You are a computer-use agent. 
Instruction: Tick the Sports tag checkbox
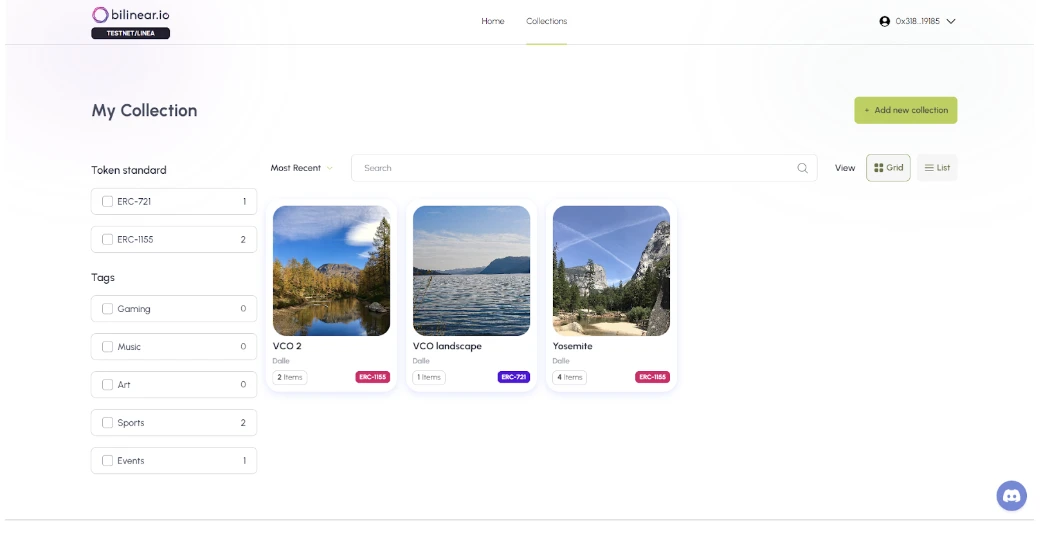click(x=107, y=422)
